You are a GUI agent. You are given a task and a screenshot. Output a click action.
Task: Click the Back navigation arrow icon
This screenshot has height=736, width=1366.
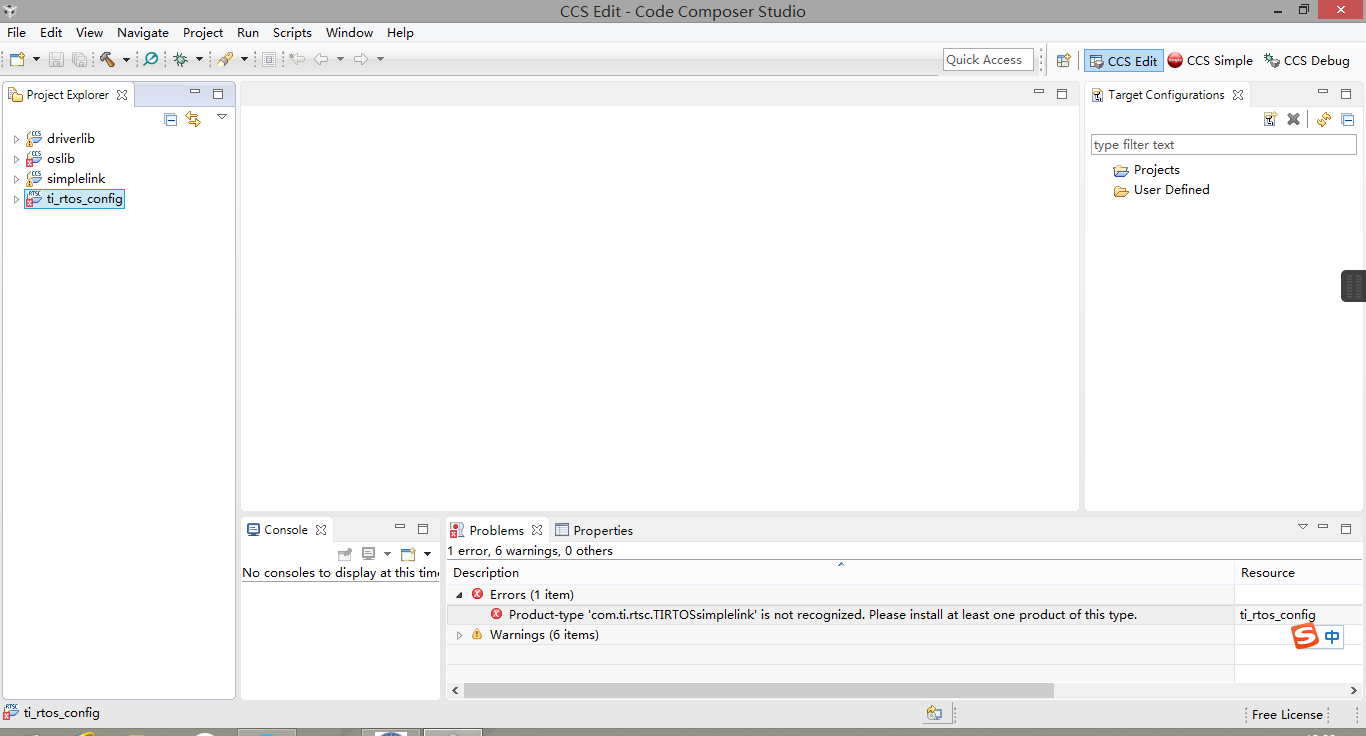point(321,60)
